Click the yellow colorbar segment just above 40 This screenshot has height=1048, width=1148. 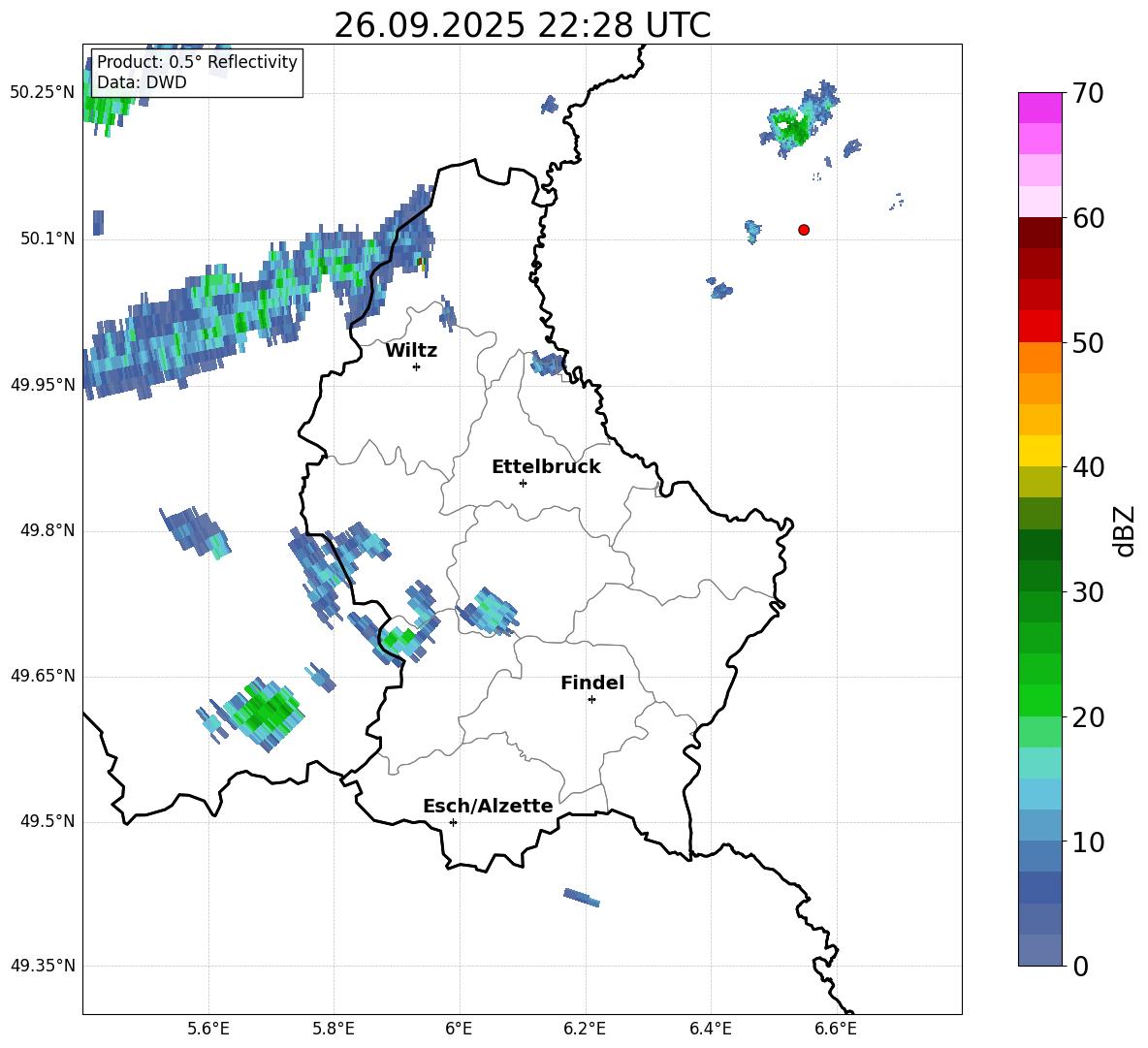pyautogui.click(x=1040, y=451)
